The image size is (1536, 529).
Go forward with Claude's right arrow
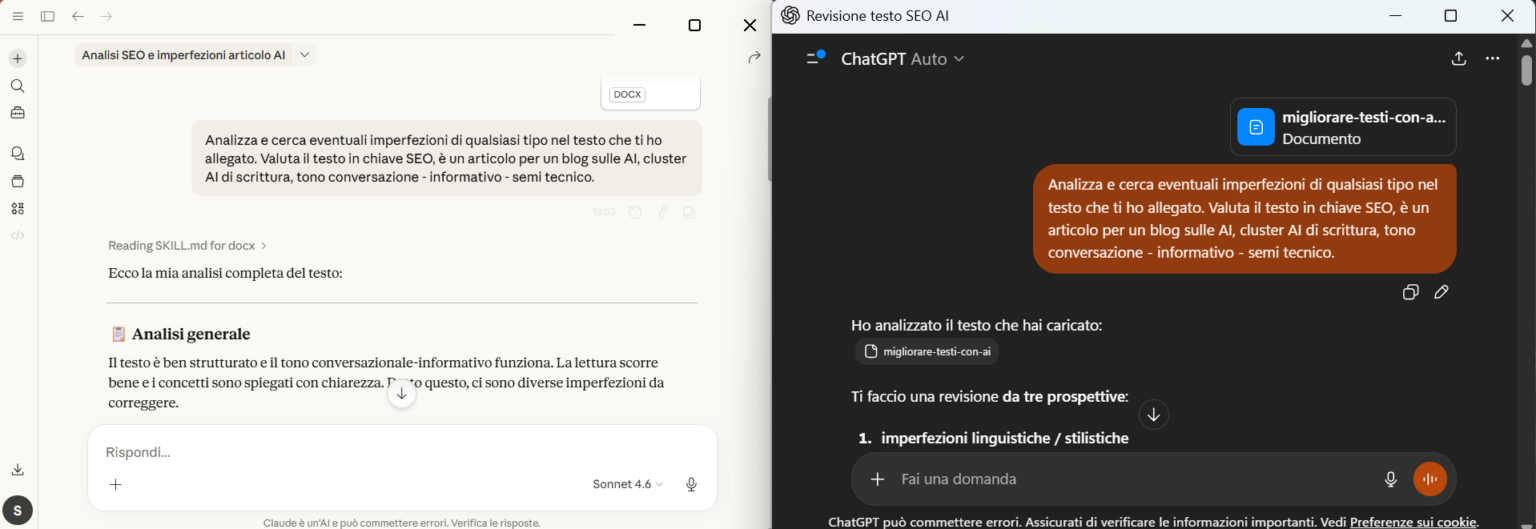pos(106,16)
